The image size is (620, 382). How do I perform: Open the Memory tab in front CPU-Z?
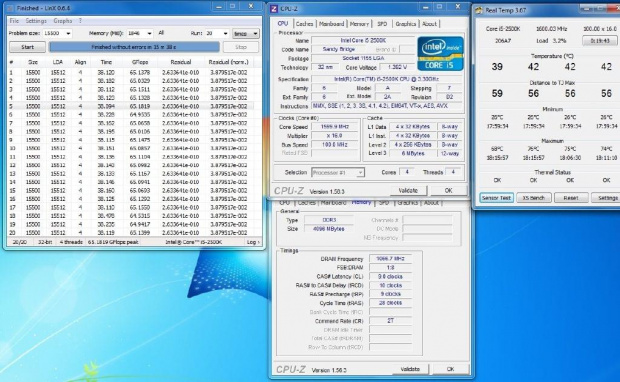[359, 24]
